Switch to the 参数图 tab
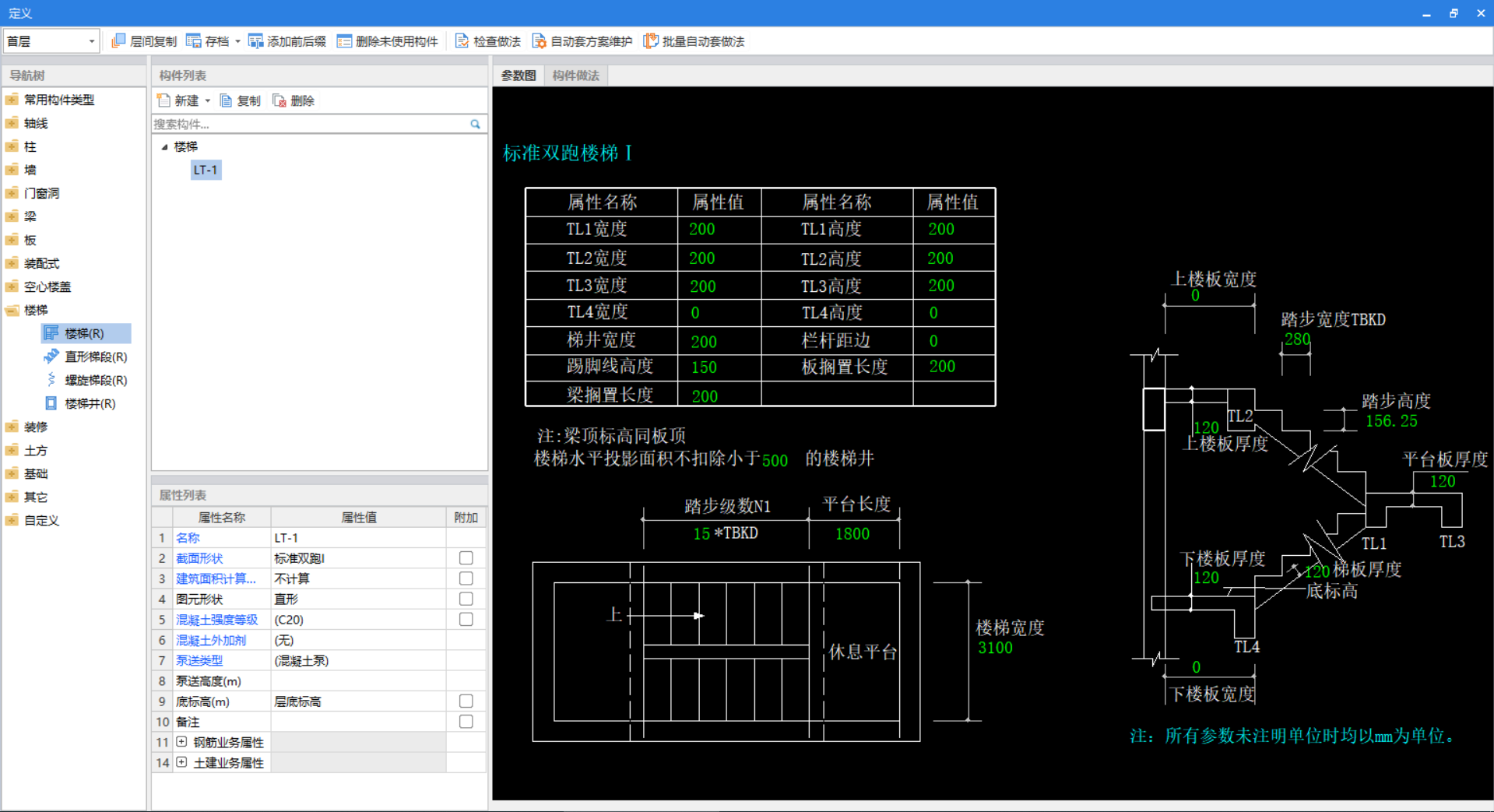 519,76
